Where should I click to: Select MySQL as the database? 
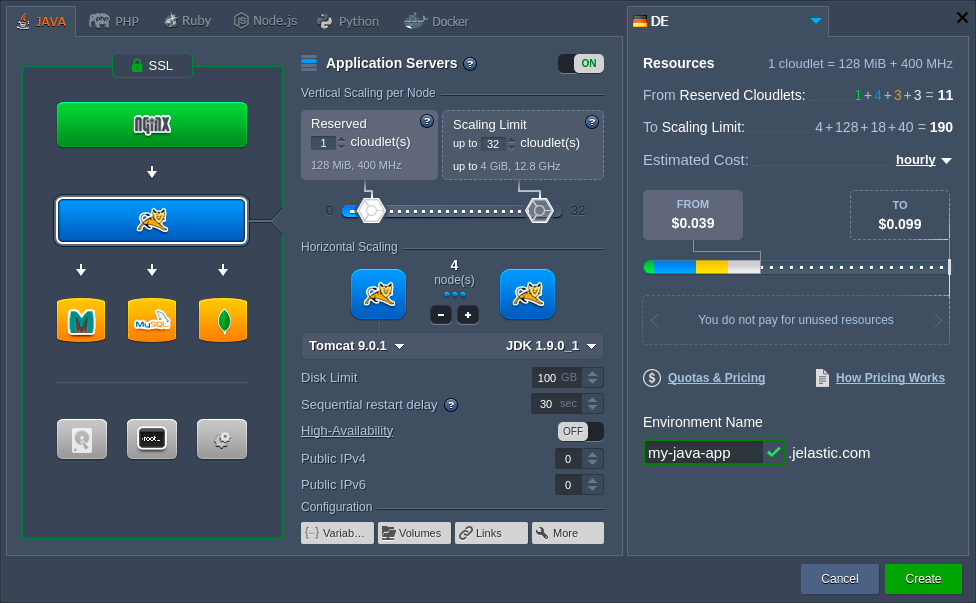(151, 322)
